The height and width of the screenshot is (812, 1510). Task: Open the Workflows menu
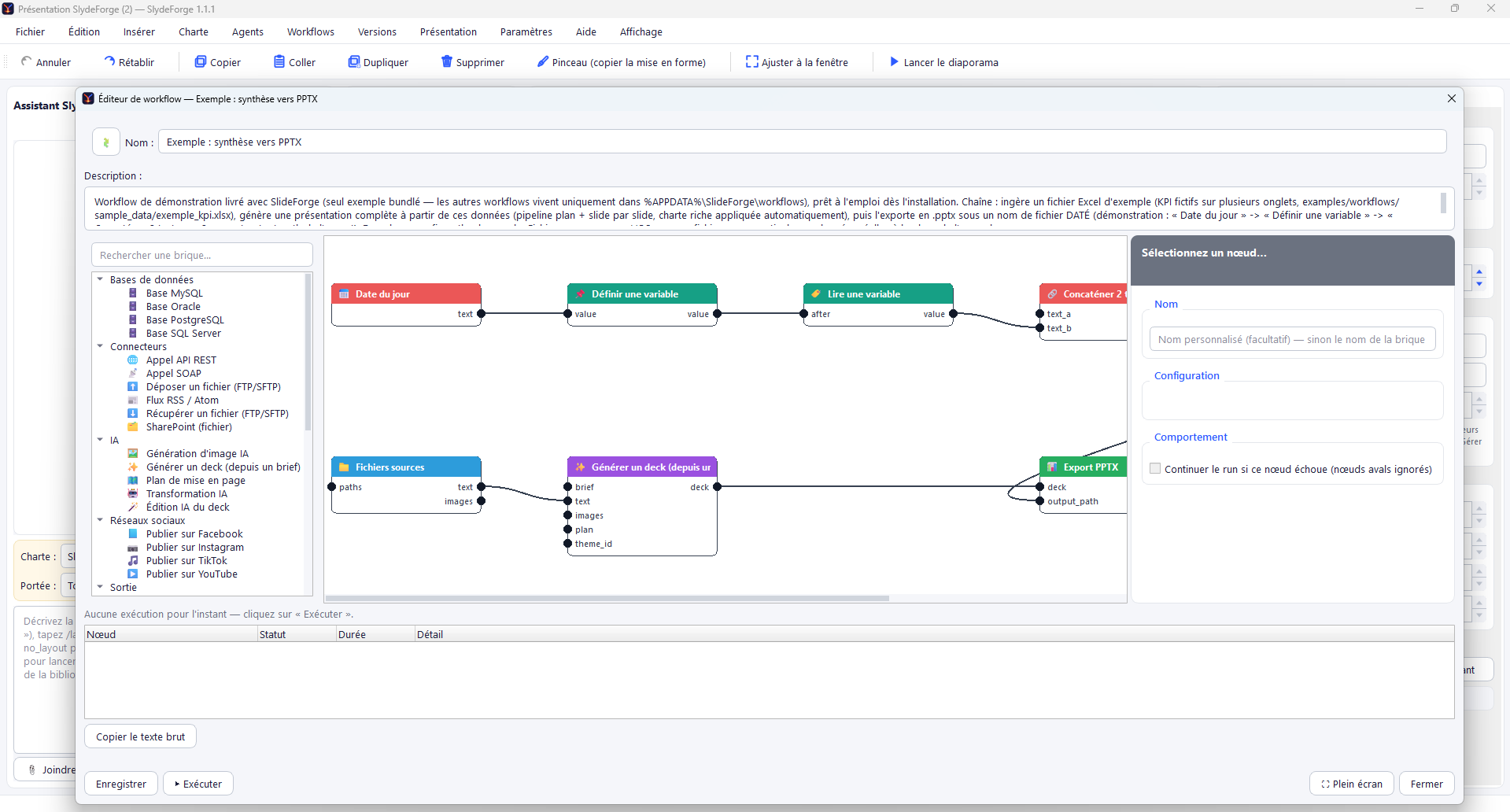point(311,32)
